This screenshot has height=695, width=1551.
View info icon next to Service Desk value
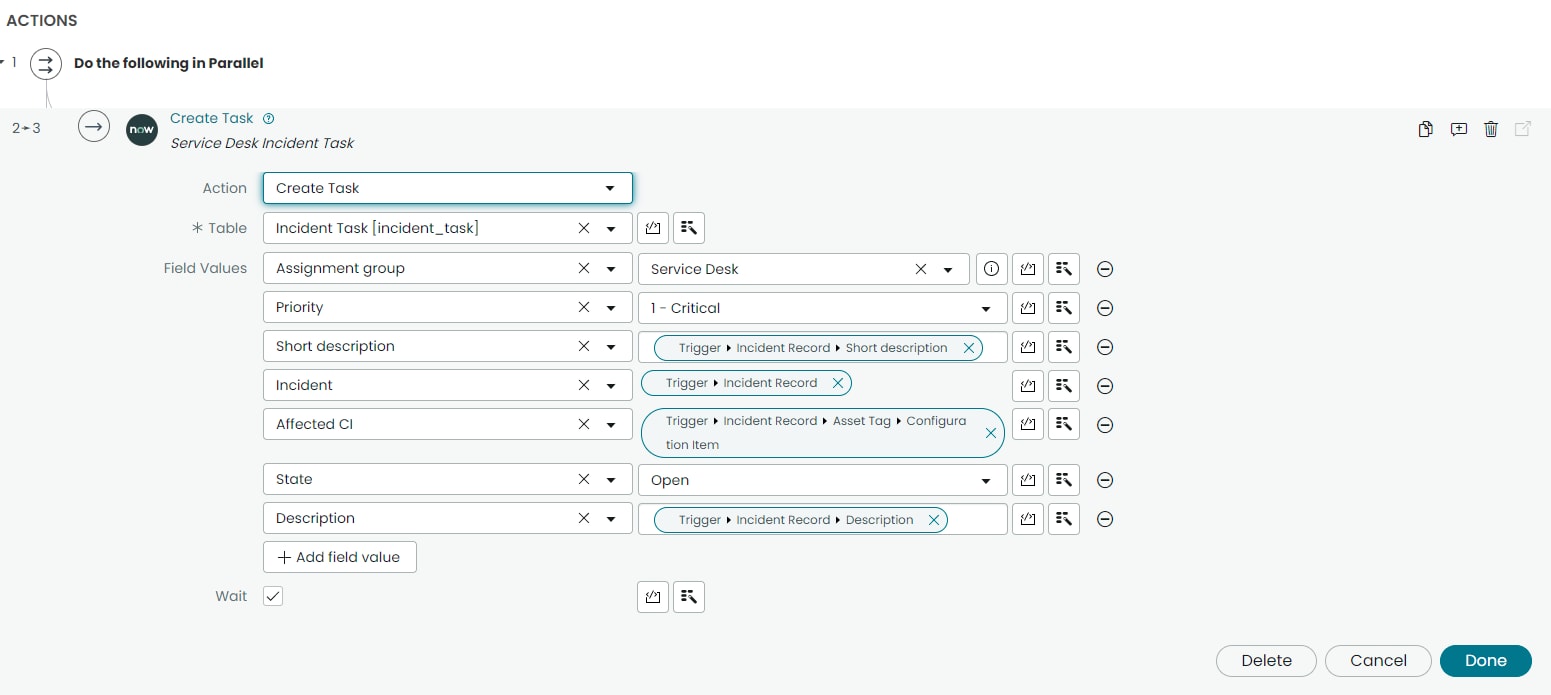point(991,268)
